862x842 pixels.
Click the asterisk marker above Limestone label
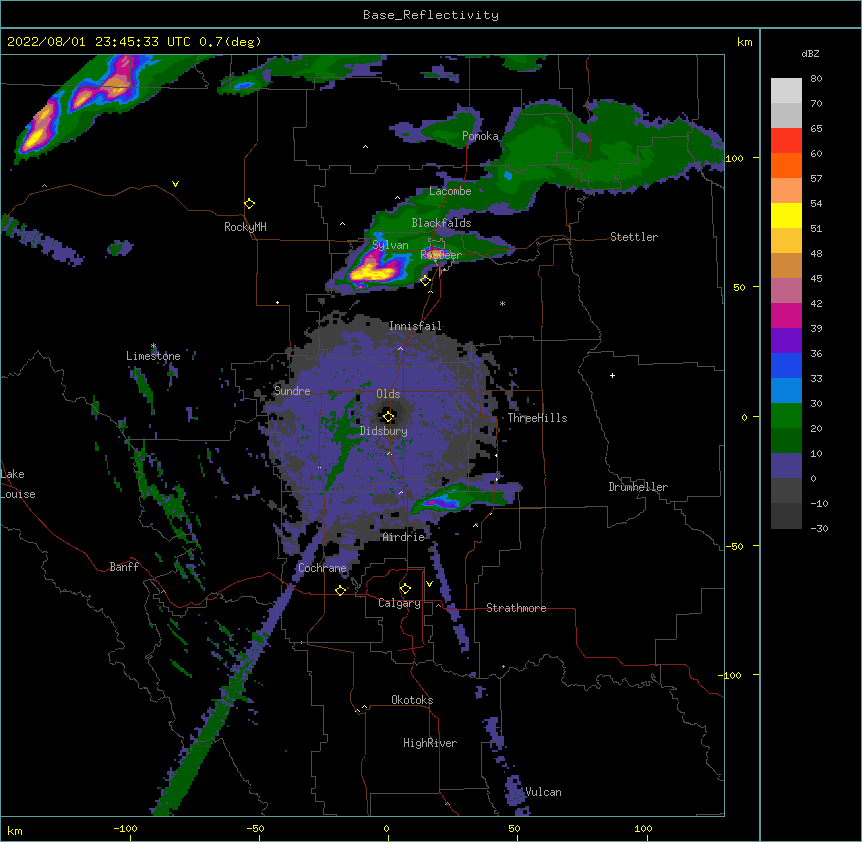click(153, 346)
